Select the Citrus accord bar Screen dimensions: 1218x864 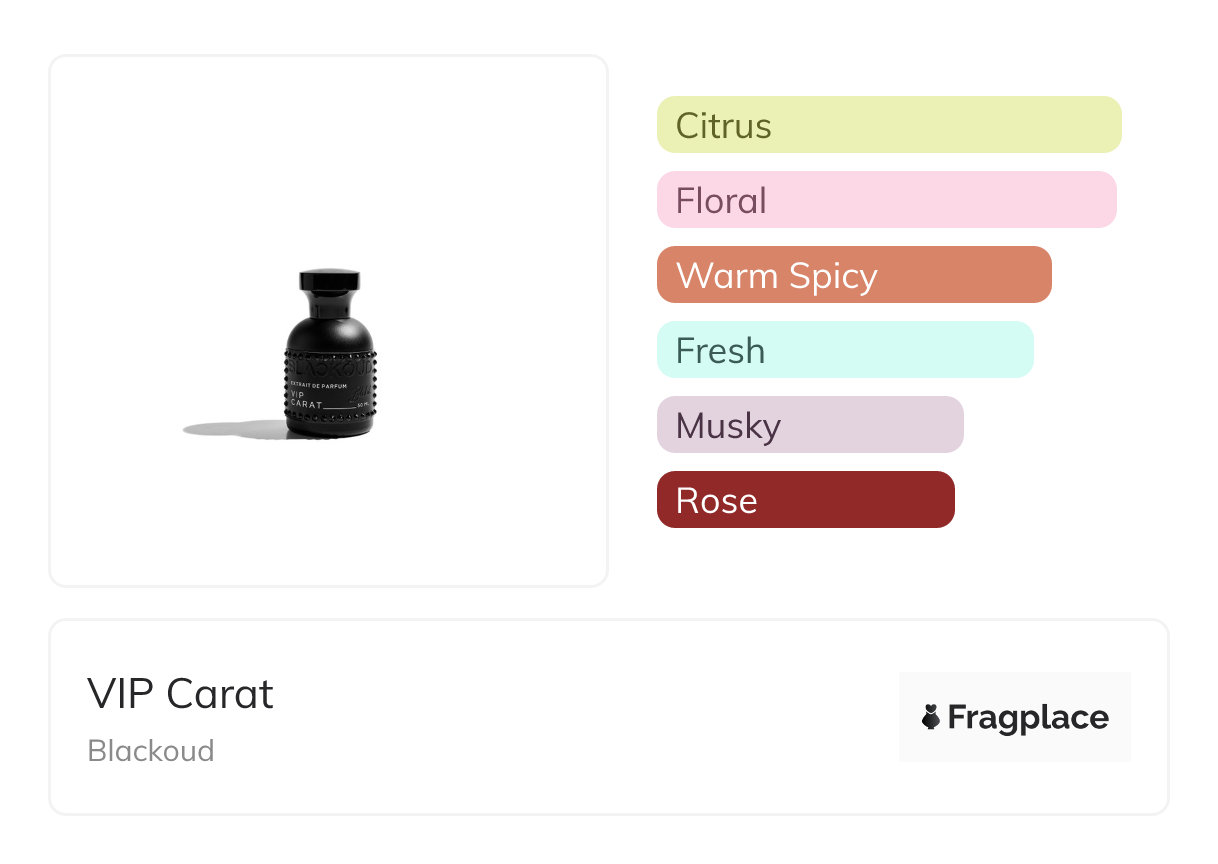pos(889,125)
